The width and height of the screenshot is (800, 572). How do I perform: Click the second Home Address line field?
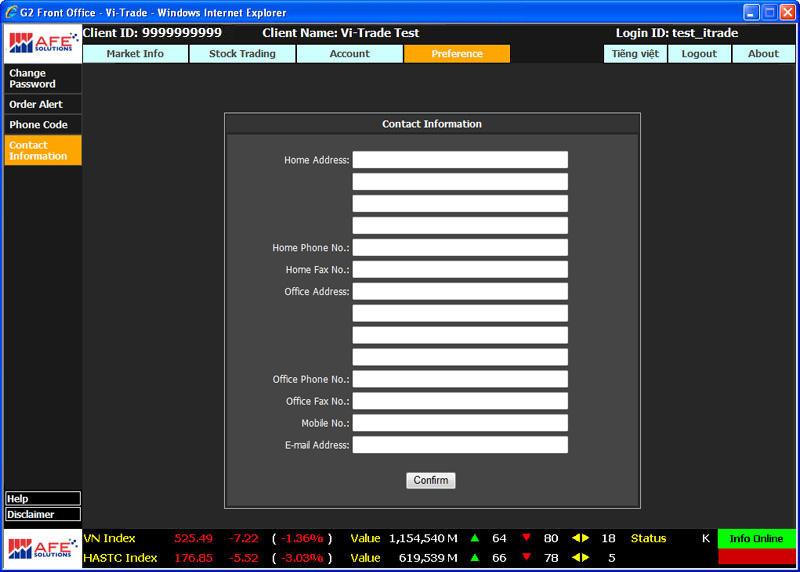[460, 182]
